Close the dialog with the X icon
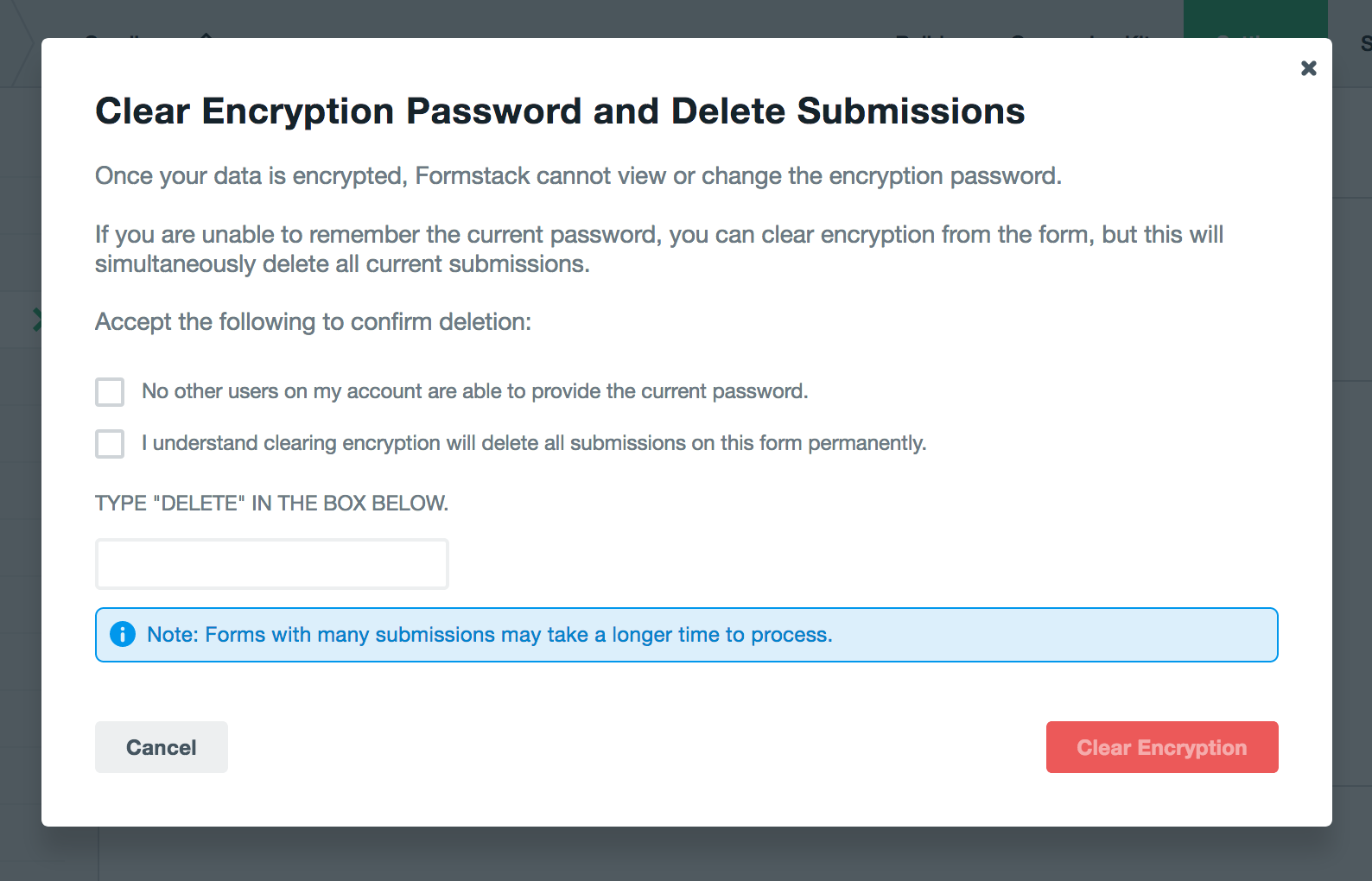This screenshot has height=881, width=1372. pos(1308,68)
